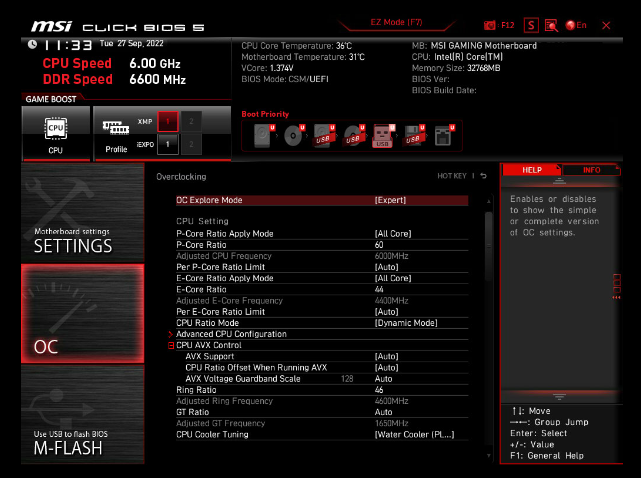Click Adjusted GT Frequency 1650MHz row
Viewport: 641px width, 478px height.
[322, 424]
